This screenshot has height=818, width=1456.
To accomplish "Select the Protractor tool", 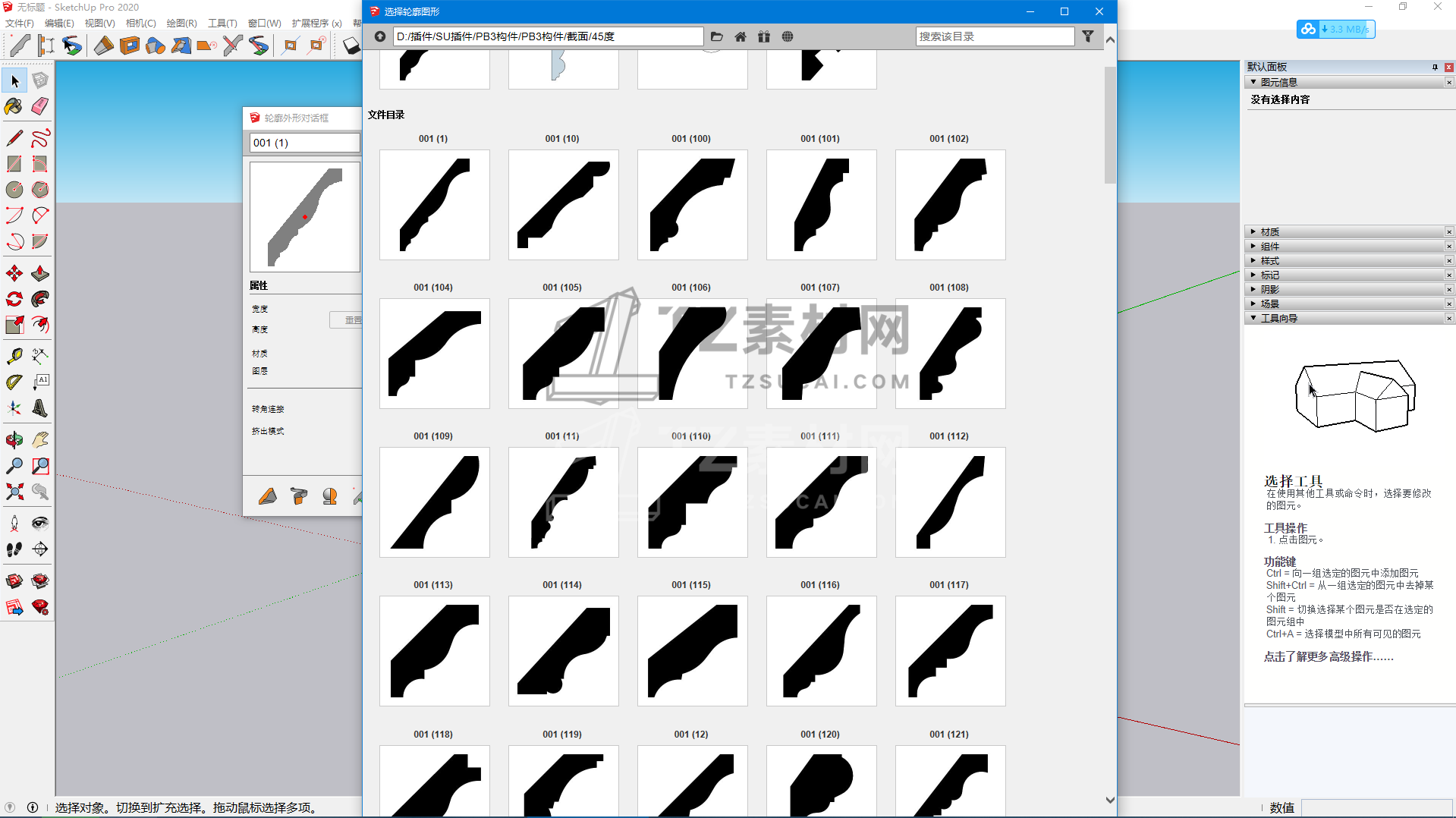I will [x=14, y=382].
